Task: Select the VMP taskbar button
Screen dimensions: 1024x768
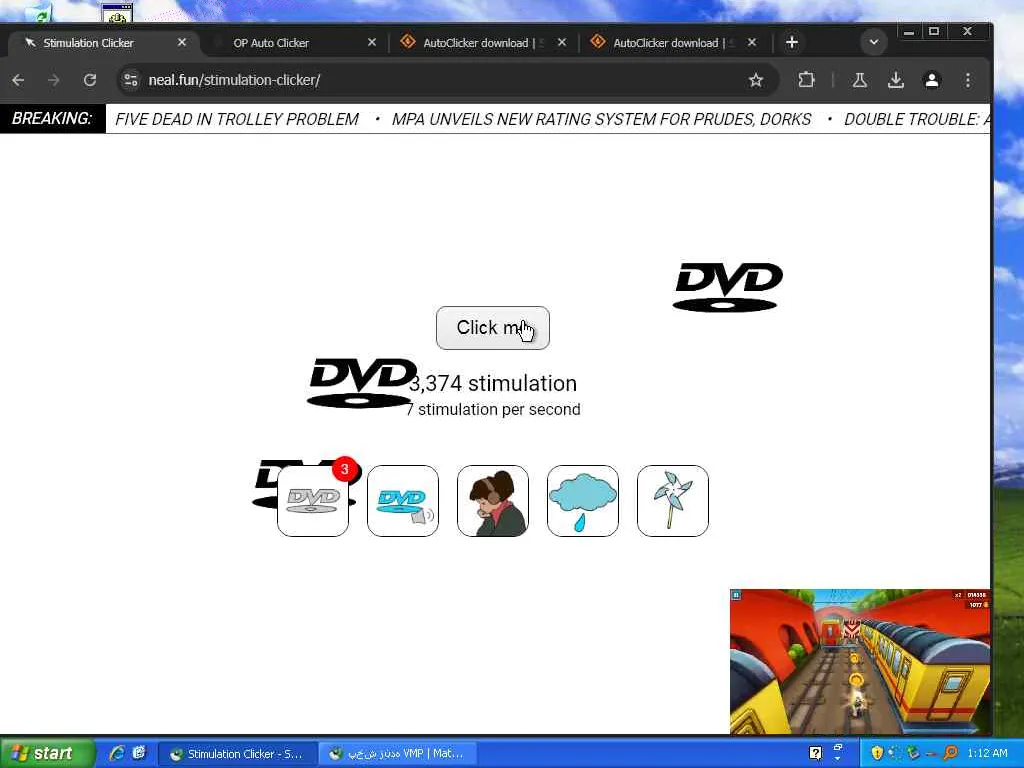Action: point(398,754)
